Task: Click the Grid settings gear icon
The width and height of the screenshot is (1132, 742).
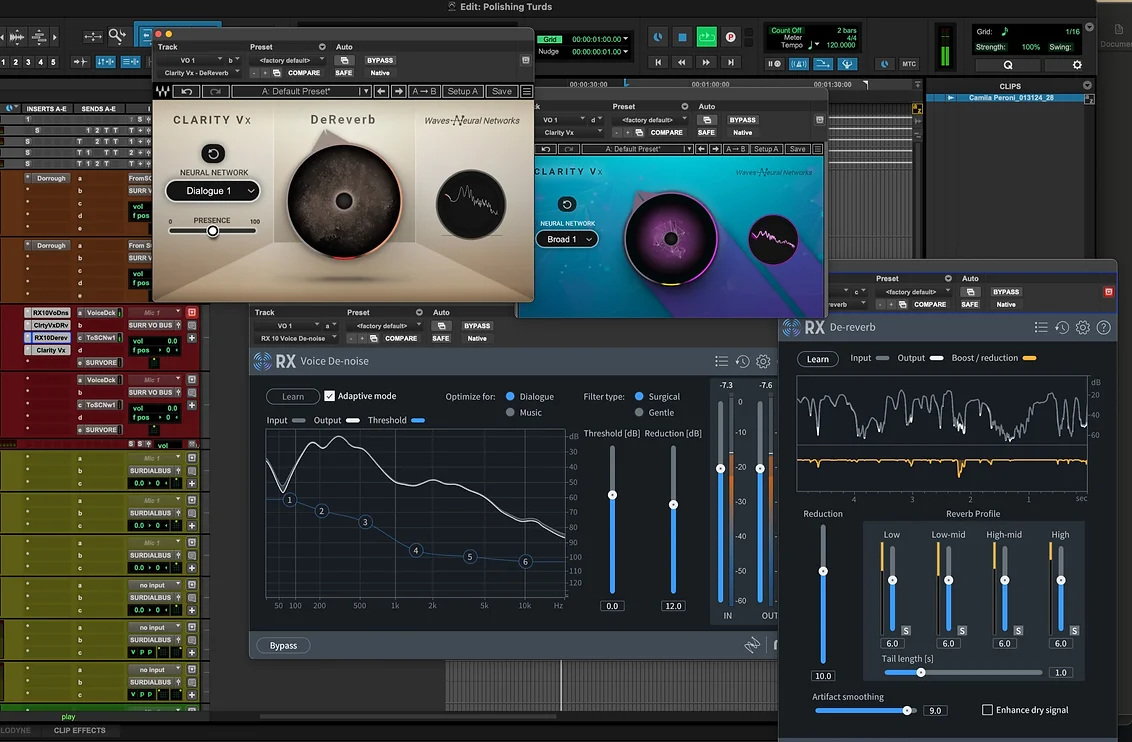Action: 1077,65
